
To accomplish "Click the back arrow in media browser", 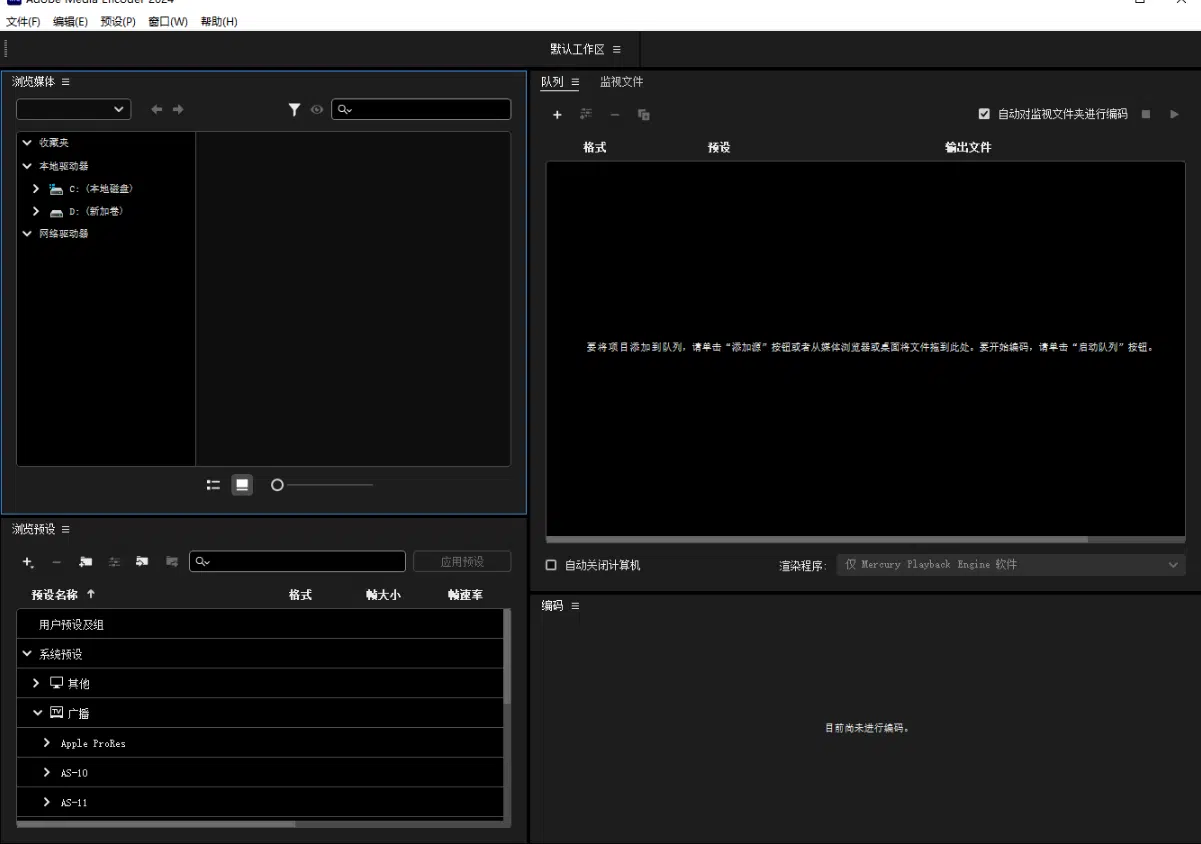I will point(157,108).
